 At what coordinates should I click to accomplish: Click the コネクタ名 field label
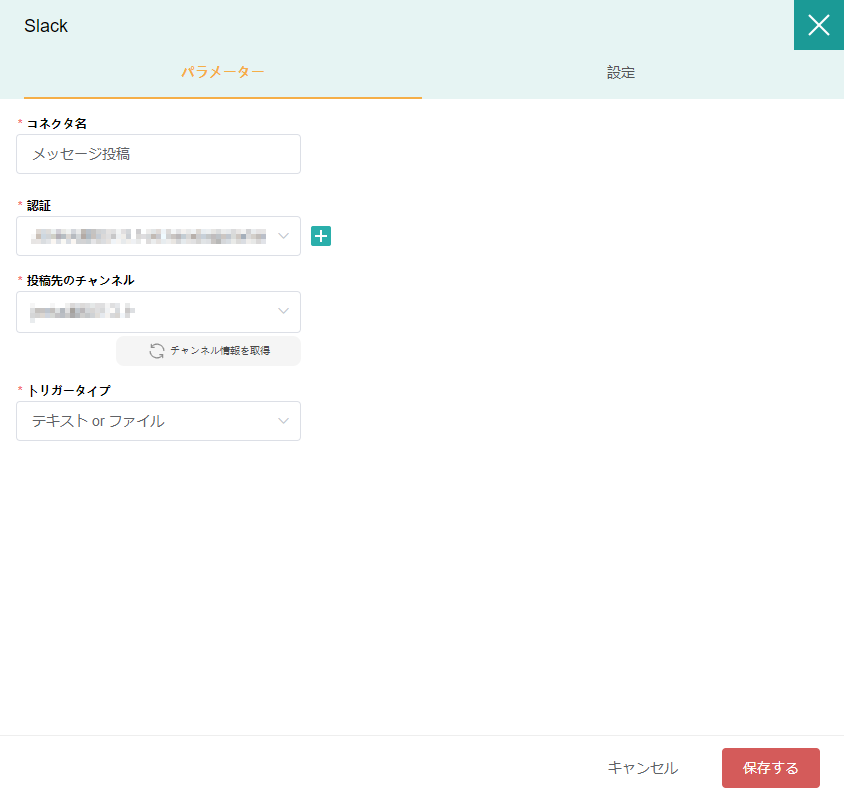(x=57, y=123)
